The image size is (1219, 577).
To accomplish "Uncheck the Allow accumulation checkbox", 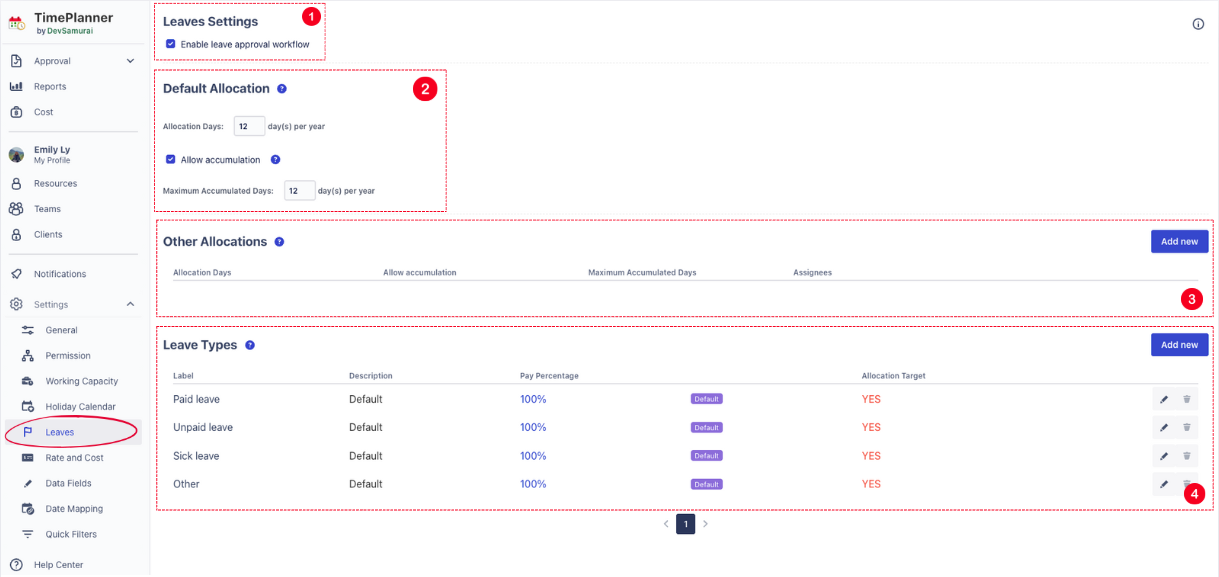I will click(x=171, y=160).
